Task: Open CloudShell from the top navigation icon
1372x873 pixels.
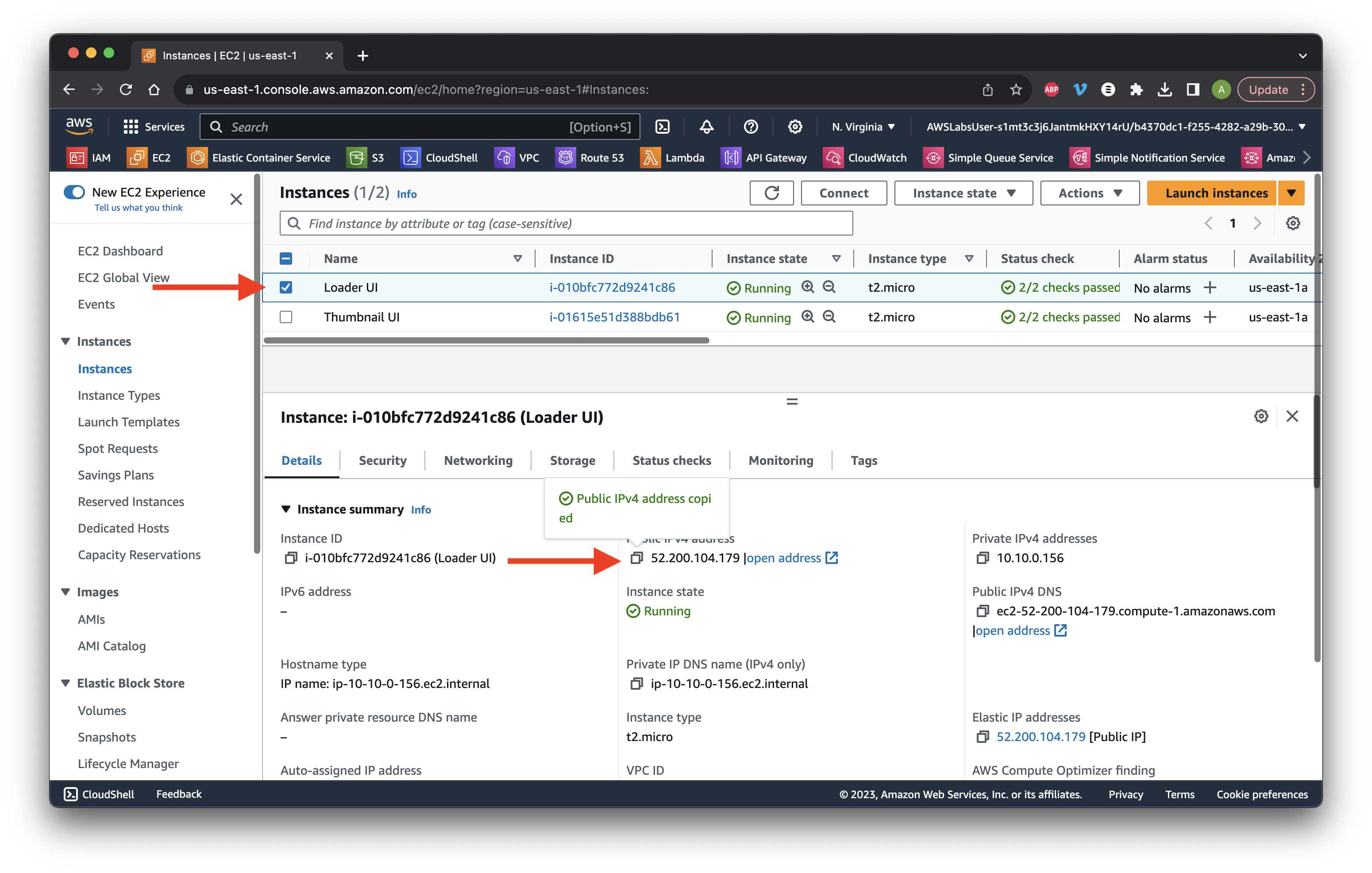Action: (x=662, y=127)
